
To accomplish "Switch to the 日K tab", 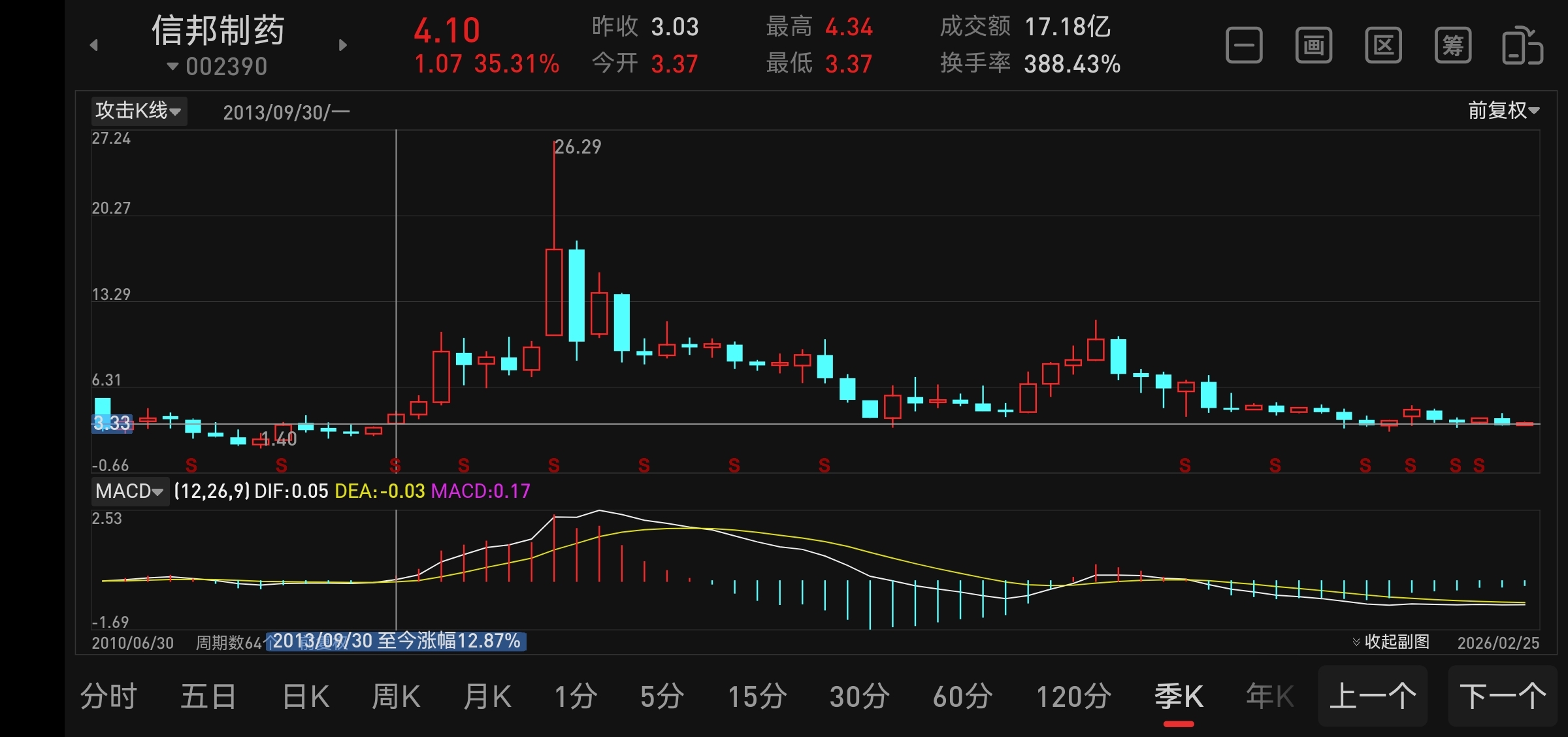I will [306, 696].
